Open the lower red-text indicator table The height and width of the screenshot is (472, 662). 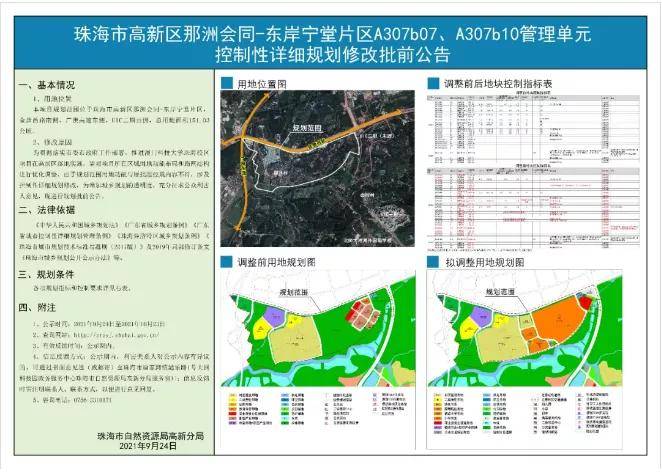tap(534, 207)
